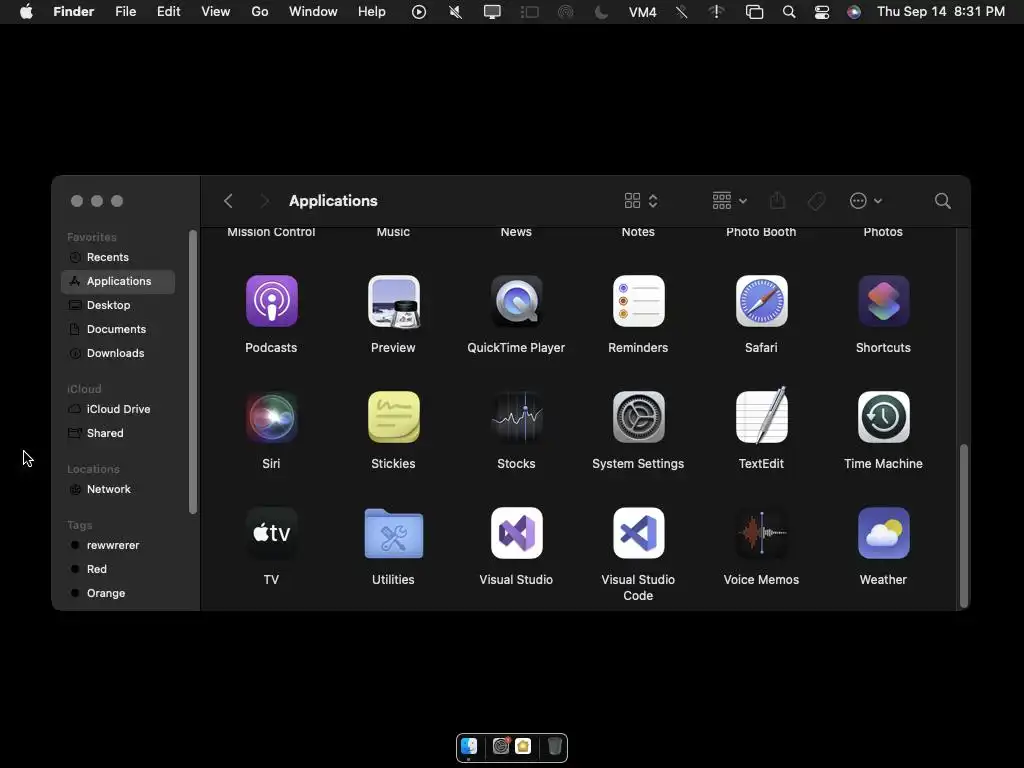Viewport: 1024px width, 768px height.
Task: Select Recents in the sidebar
Action: tap(118, 257)
